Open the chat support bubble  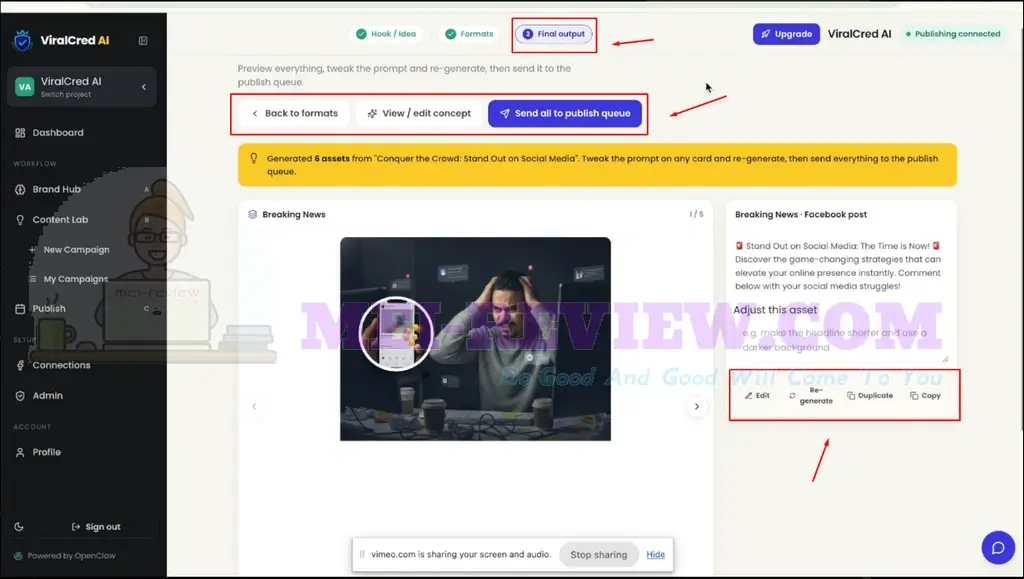click(998, 548)
